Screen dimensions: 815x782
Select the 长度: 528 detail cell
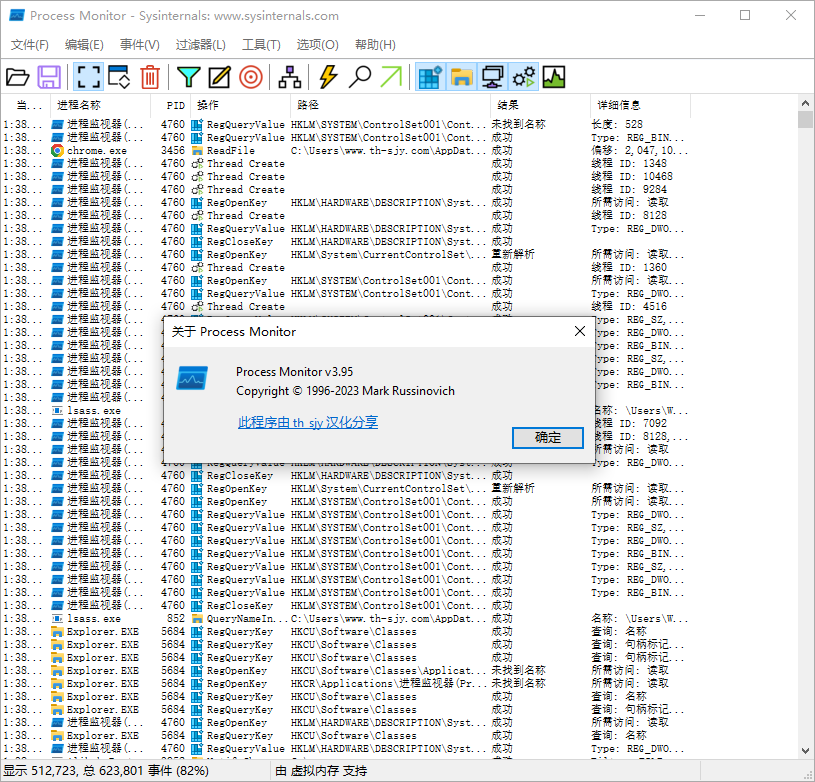tap(617, 125)
